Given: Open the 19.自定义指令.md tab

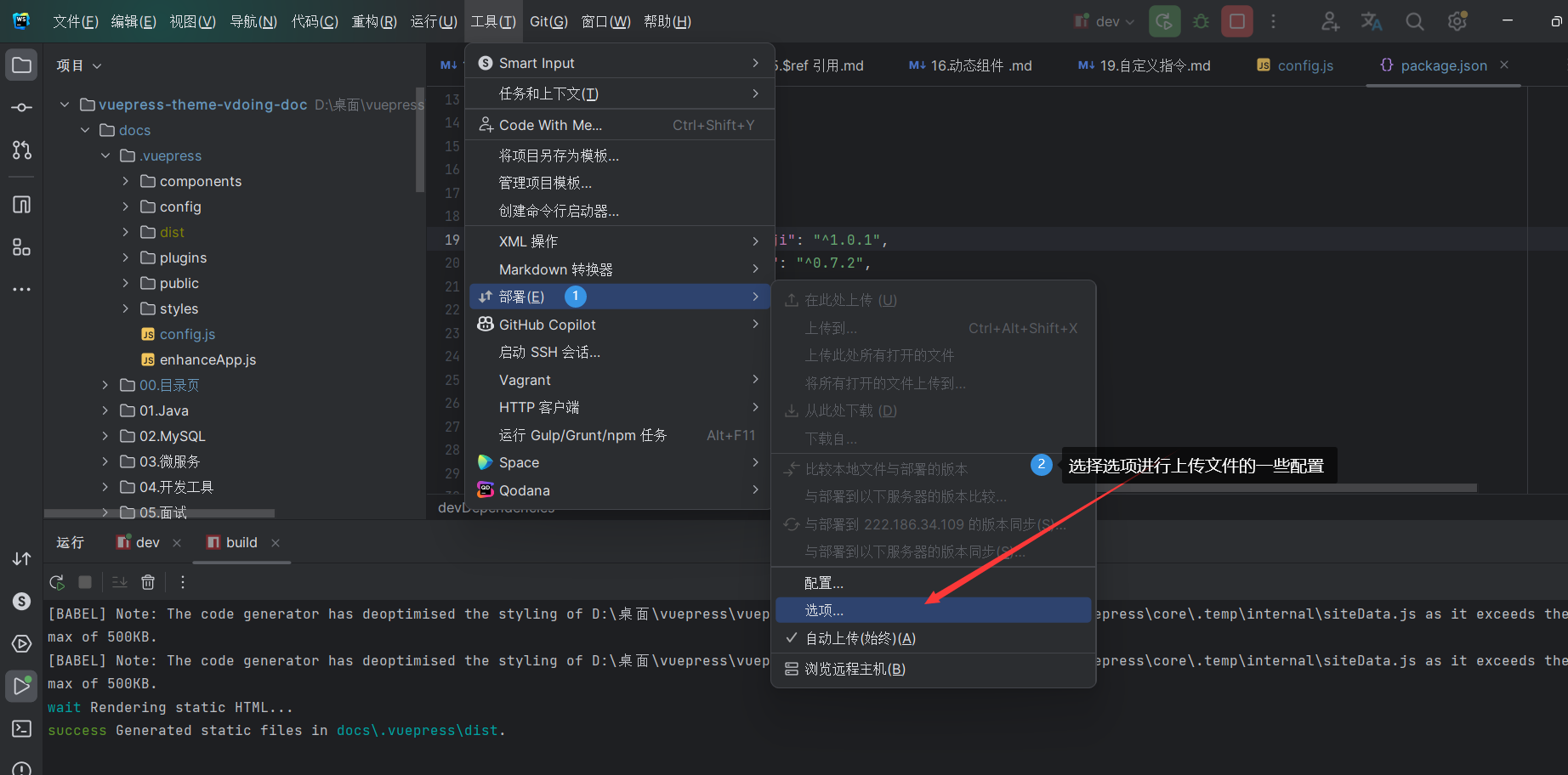Looking at the screenshot, I should tap(1144, 65).
